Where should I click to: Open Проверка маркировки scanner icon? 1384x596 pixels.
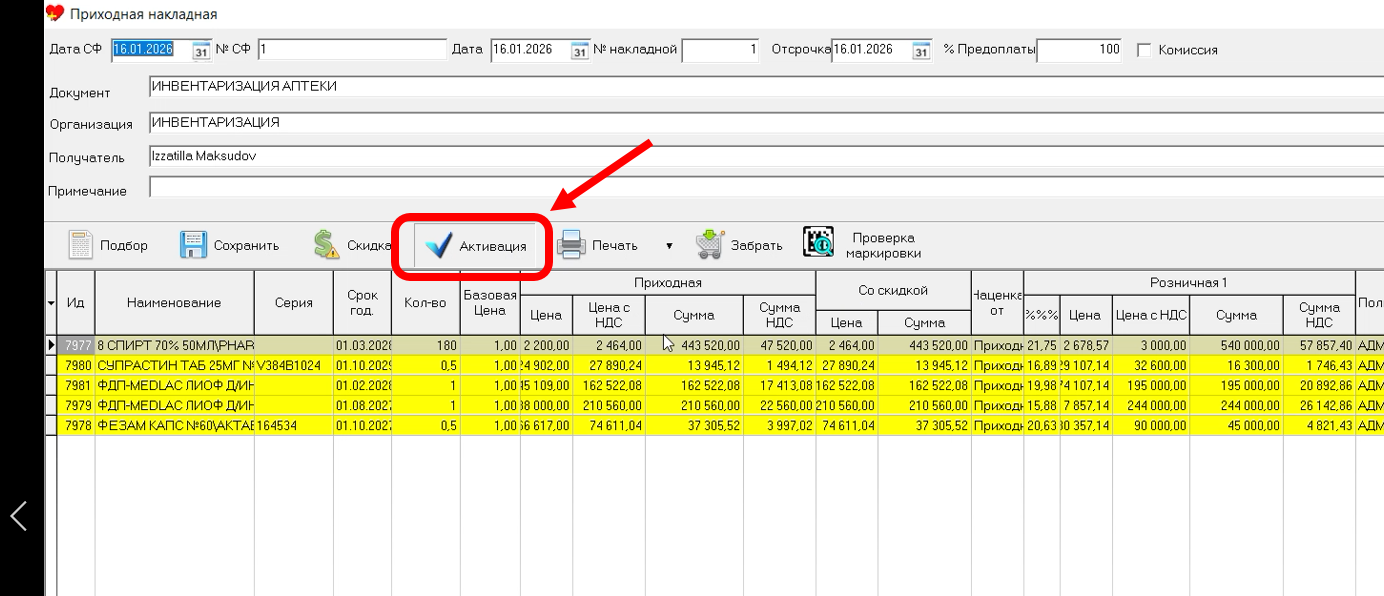pyautogui.click(x=819, y=243)
